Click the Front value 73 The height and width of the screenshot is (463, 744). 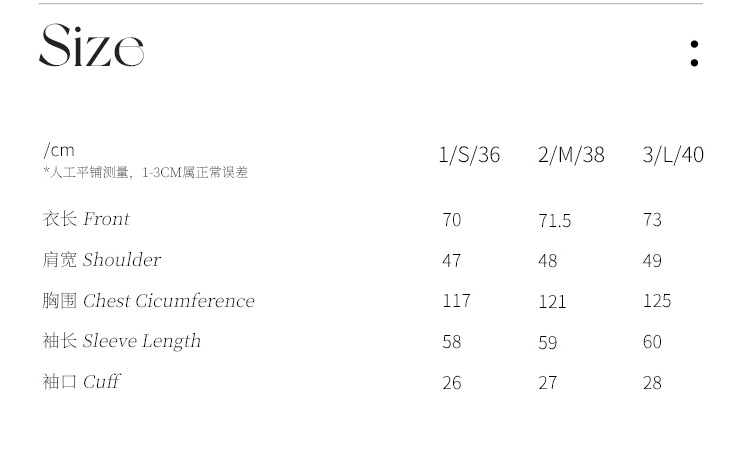coord(652,220)
